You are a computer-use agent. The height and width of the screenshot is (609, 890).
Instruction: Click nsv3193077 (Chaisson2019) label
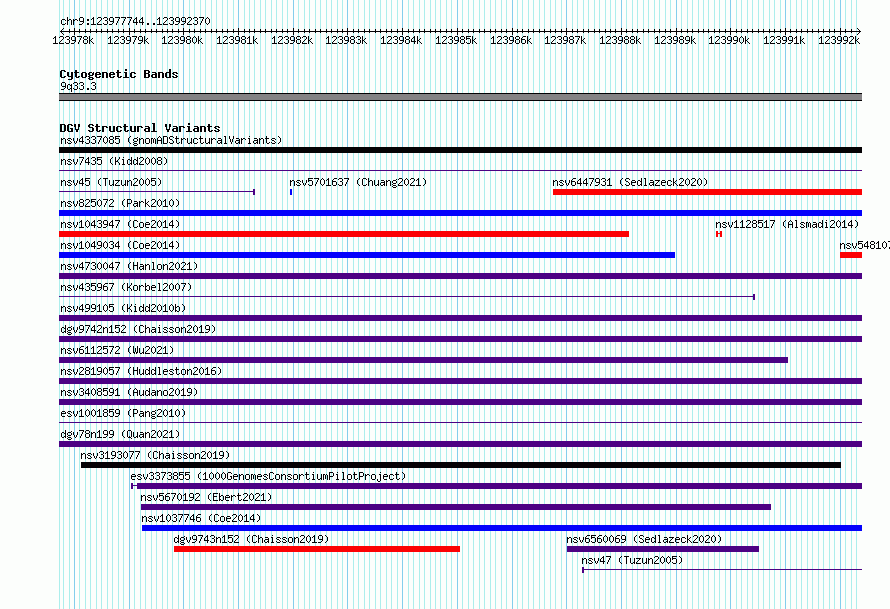pos(155,455)
